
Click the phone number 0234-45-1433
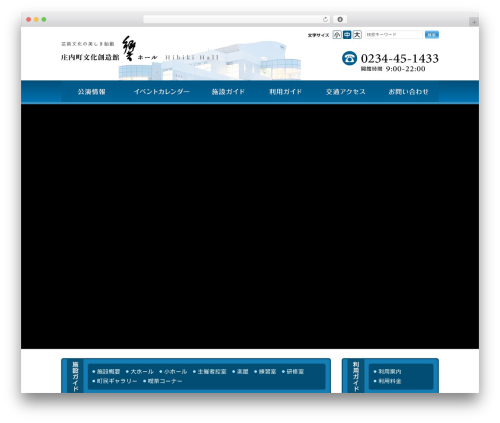[400, 58]
